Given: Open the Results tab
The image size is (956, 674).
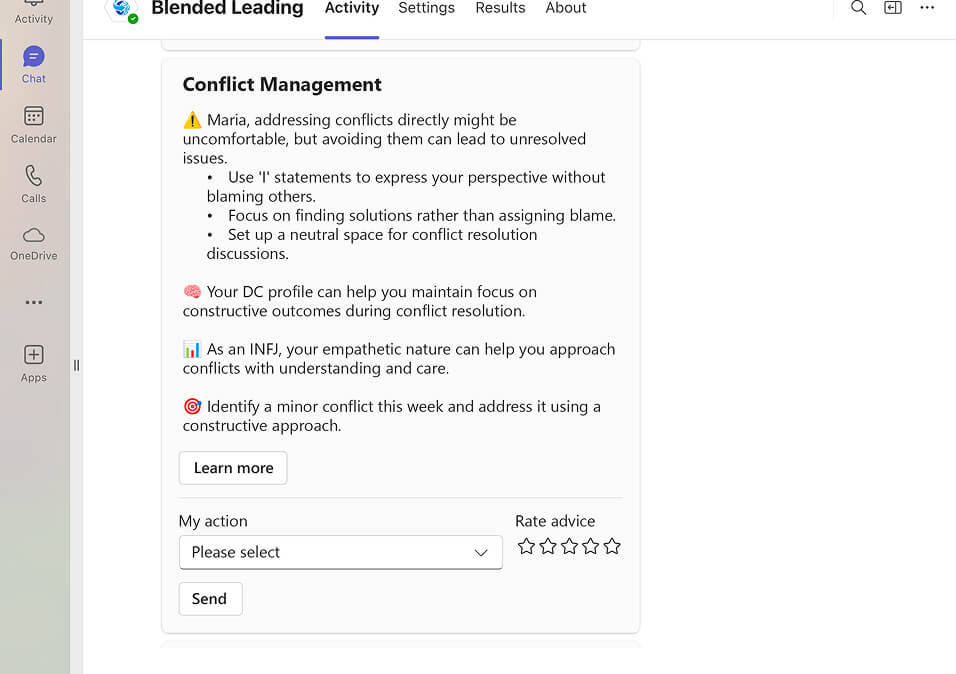Looking at the screenshot, I should pos(500,8).
